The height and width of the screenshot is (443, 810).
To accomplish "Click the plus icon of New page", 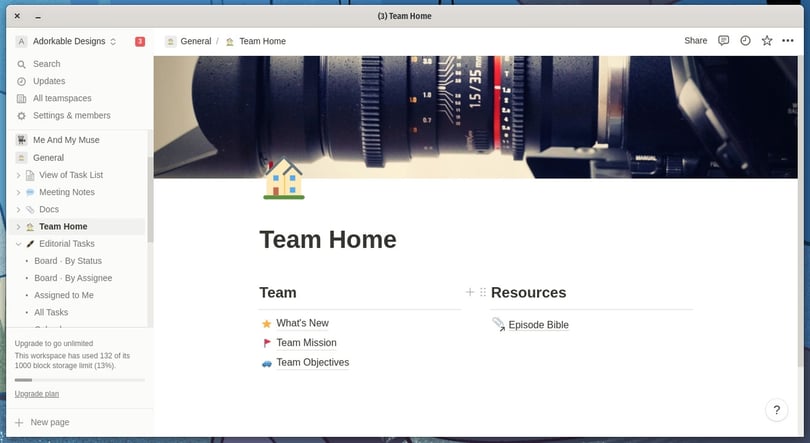I will click(19, 422).
